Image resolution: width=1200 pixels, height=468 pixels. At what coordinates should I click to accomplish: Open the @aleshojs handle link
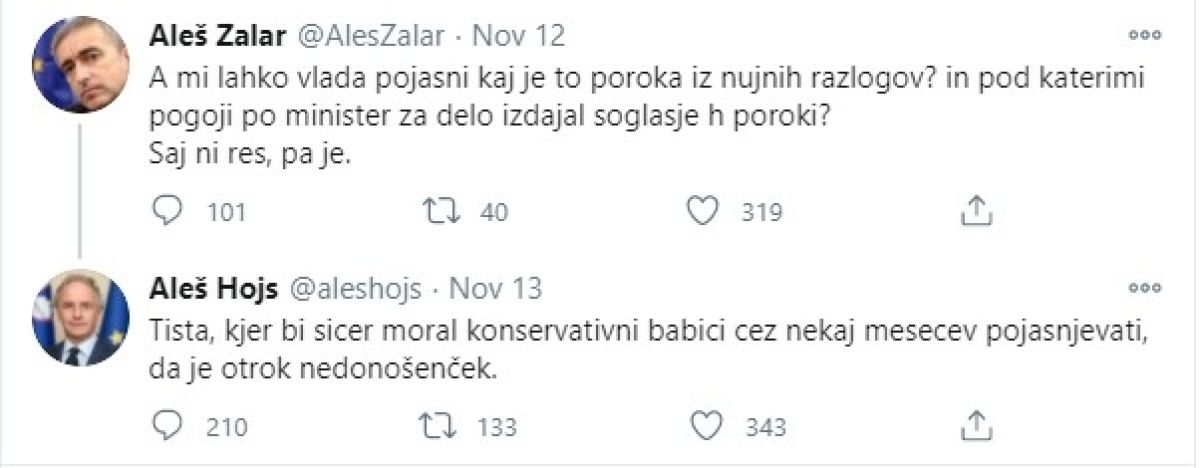358,289
